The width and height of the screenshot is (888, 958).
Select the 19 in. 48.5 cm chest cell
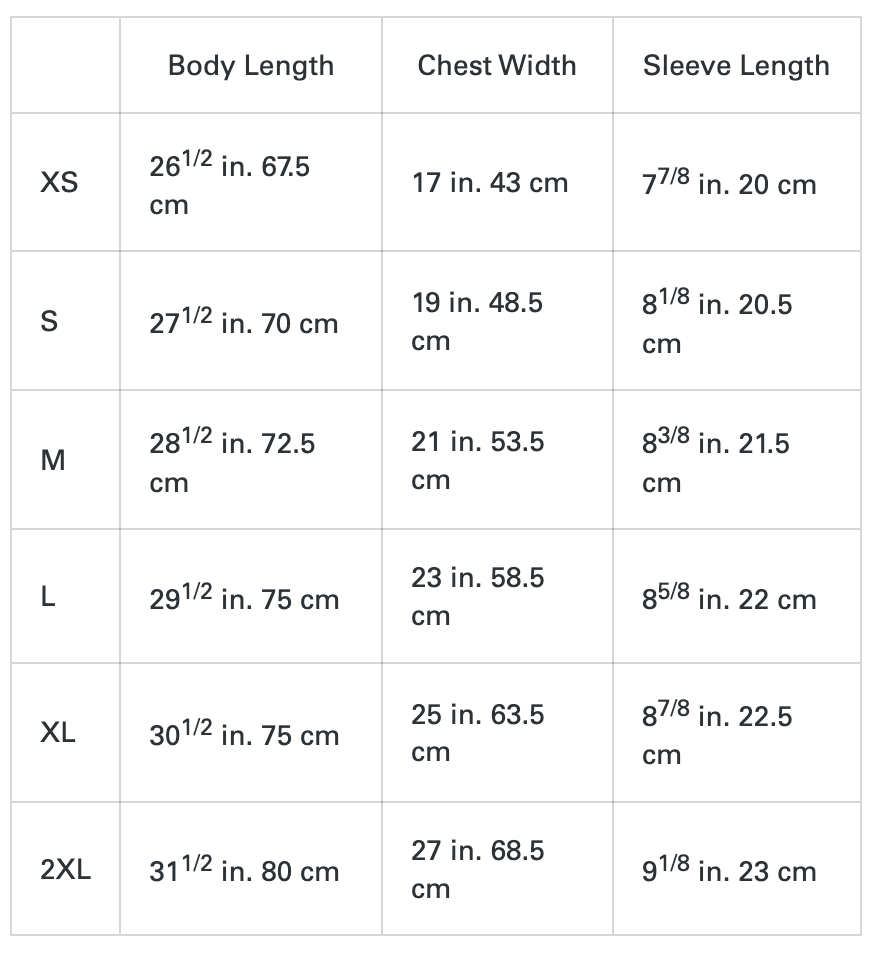(478, 321)
